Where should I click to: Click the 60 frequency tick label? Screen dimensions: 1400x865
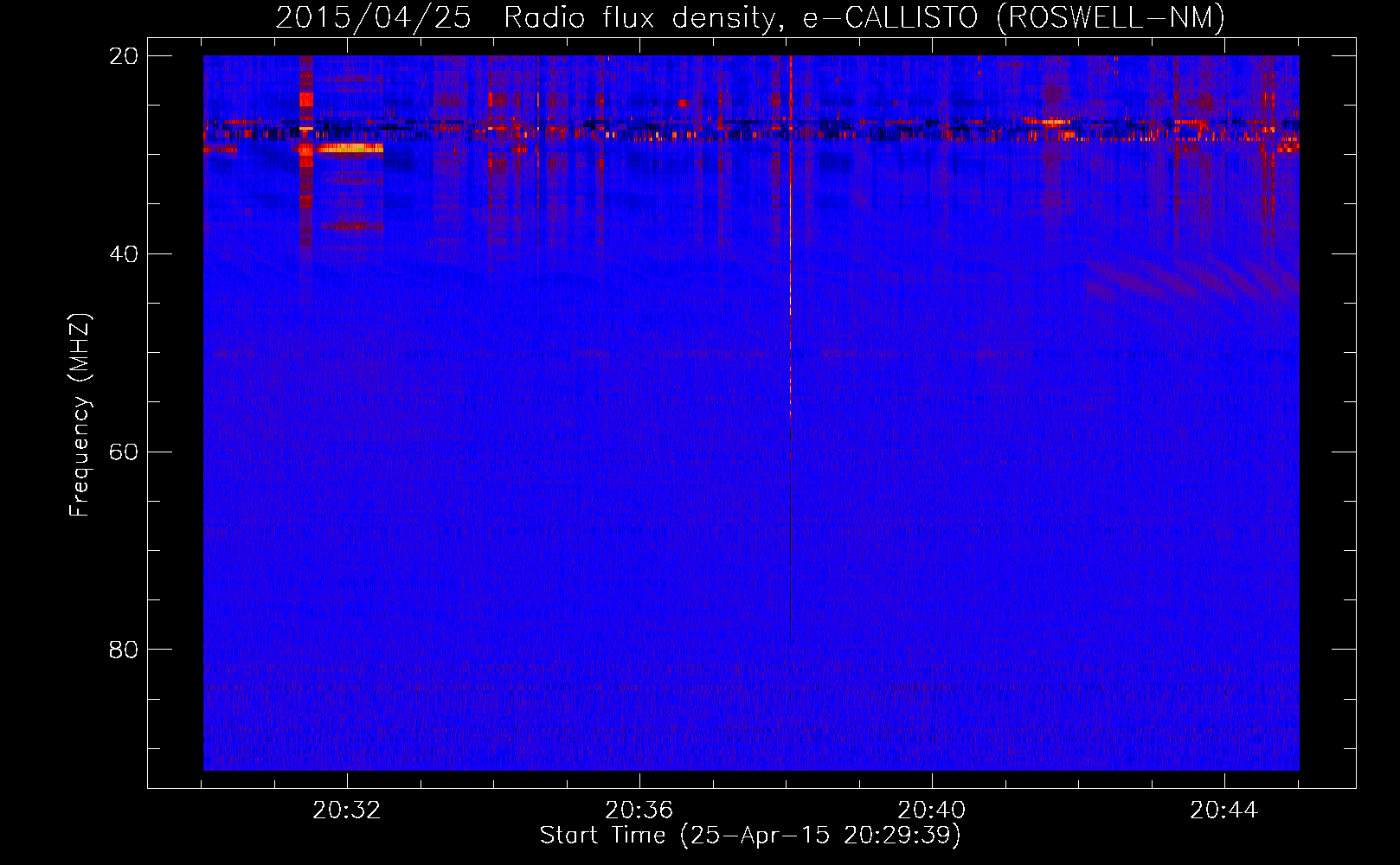coord(124,452)
